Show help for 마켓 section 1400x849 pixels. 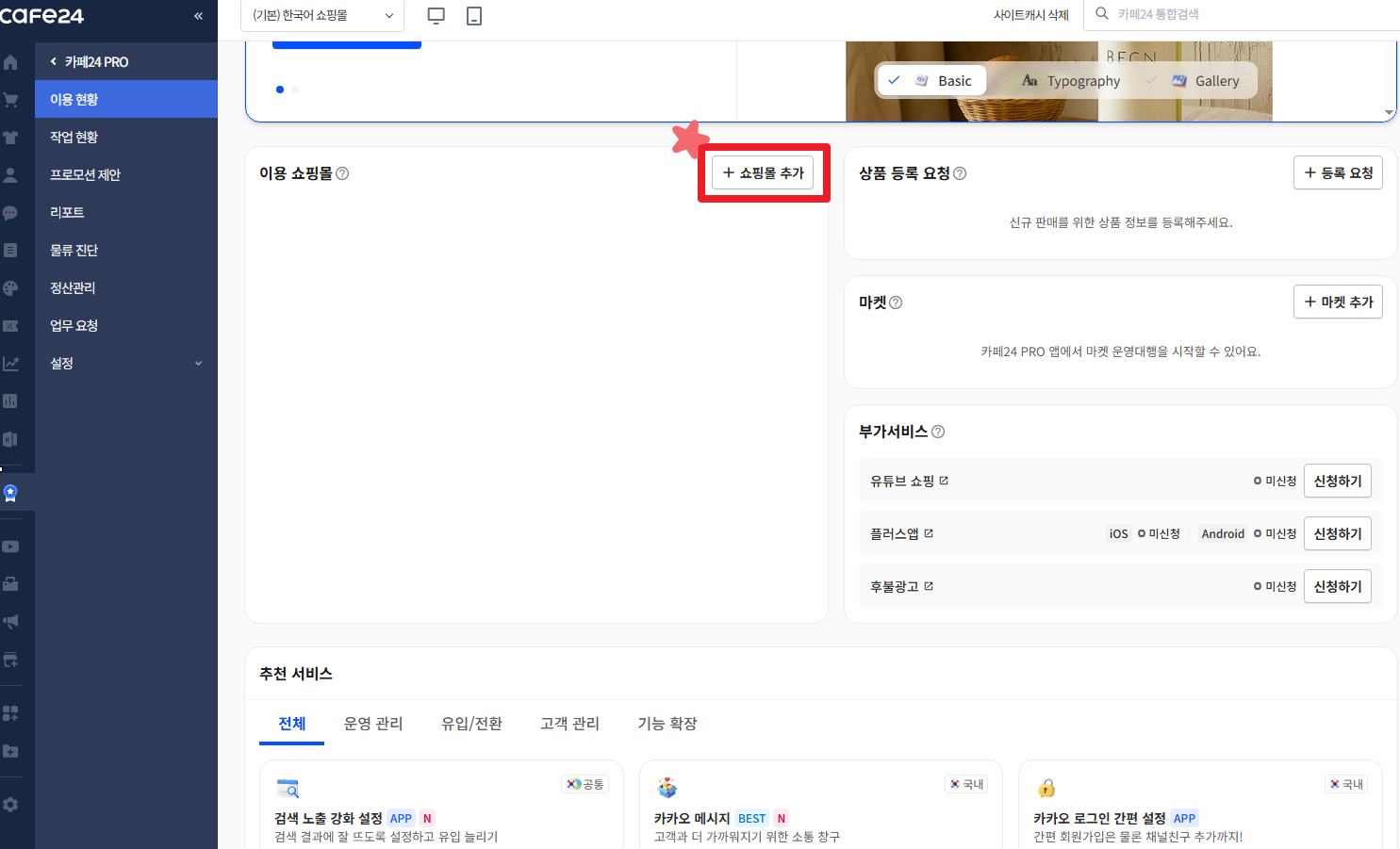coord(896,302)
